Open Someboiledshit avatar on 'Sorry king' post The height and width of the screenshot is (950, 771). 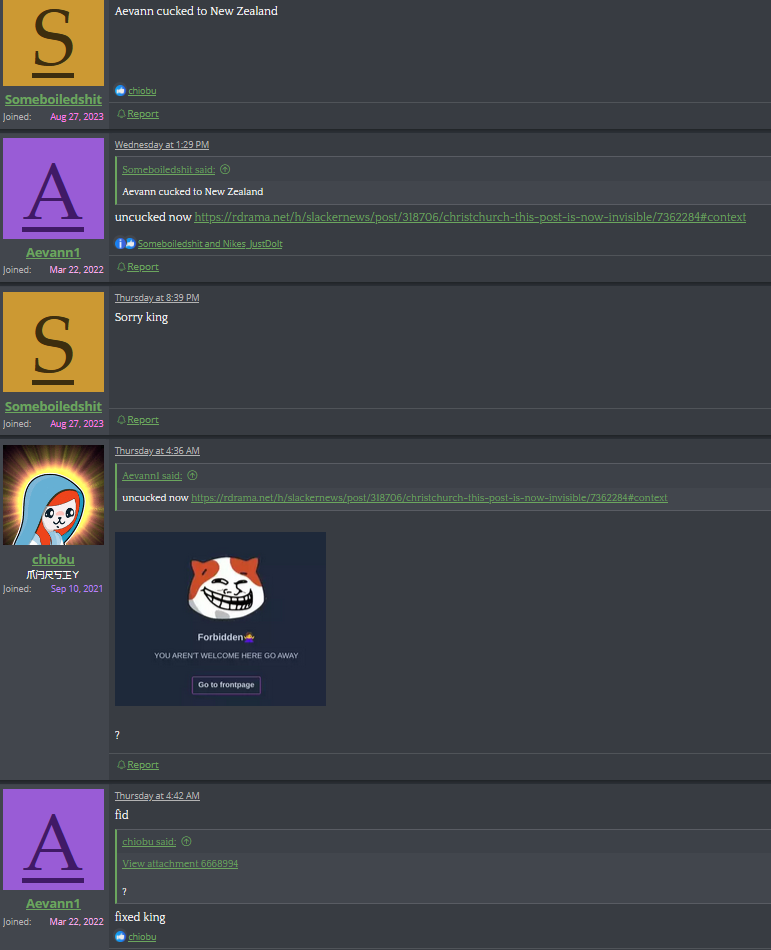click(53, 342)
